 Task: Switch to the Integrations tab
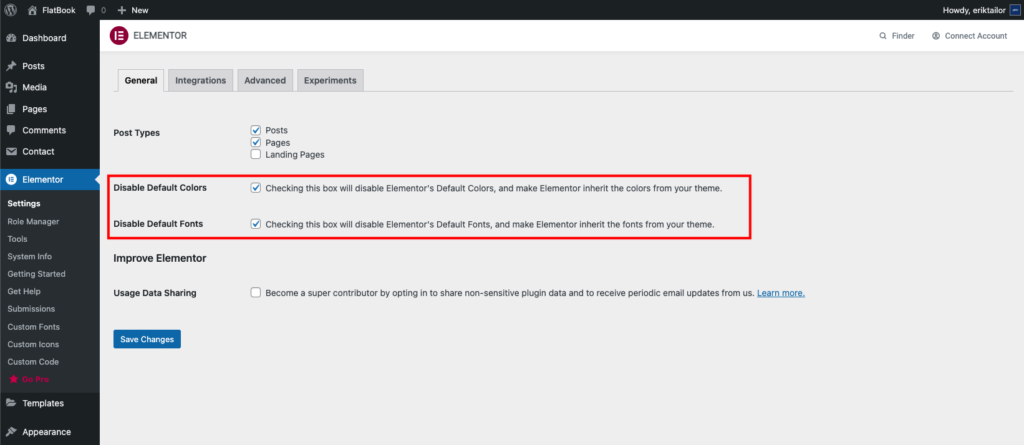pos(201,80)
